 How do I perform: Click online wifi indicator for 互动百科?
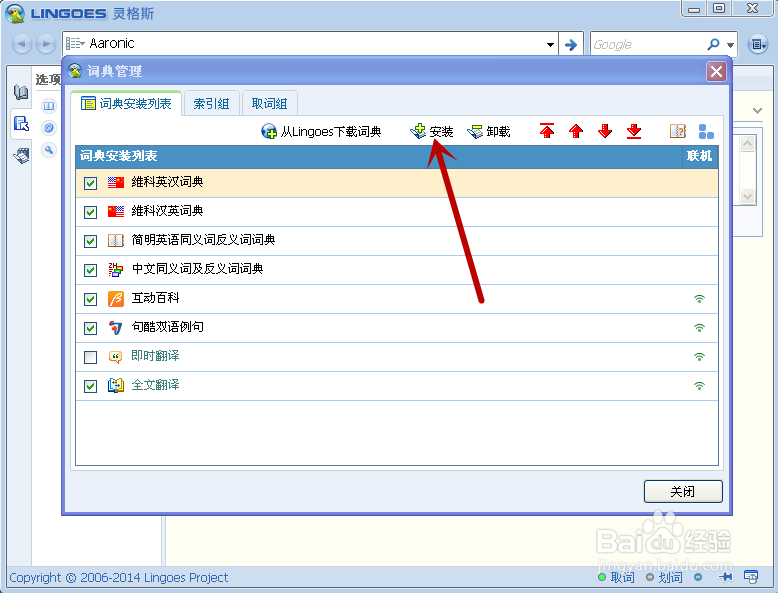click(699, 299)
